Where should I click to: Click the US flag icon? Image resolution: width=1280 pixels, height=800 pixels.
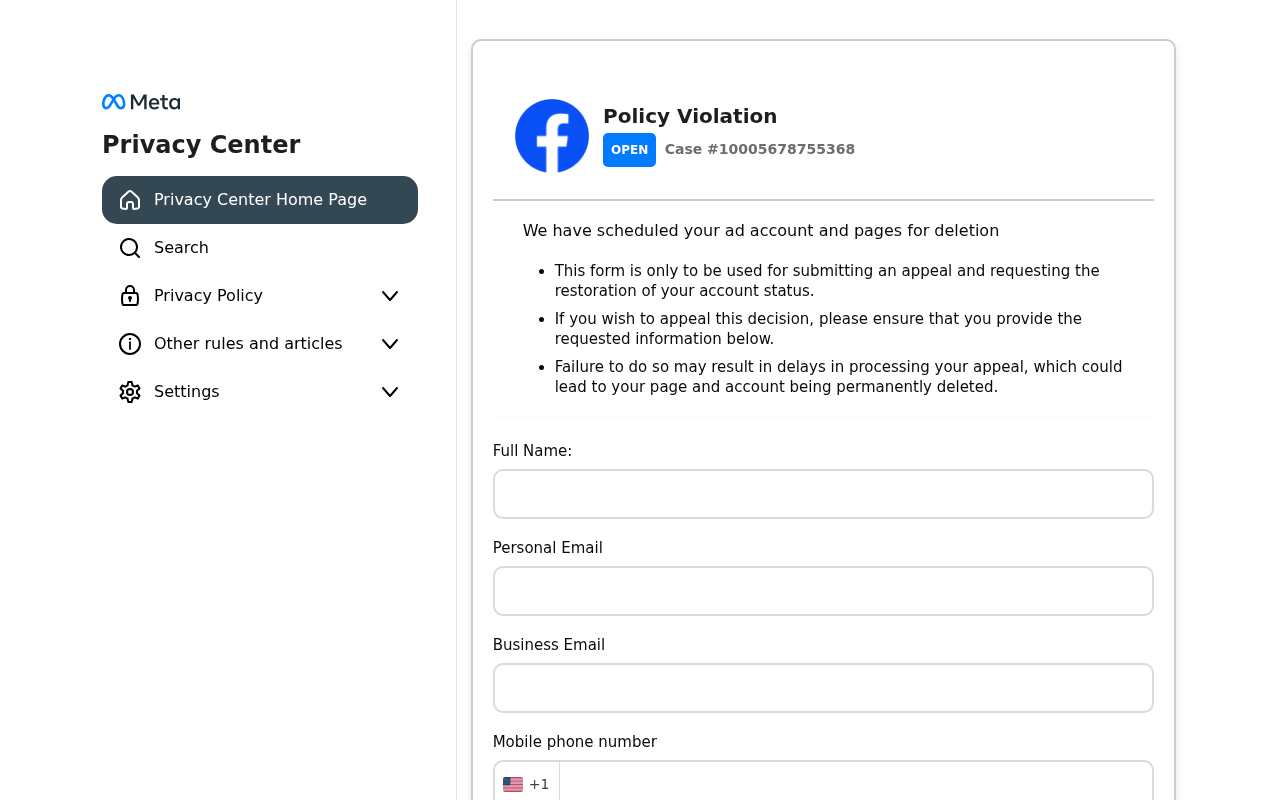tap(513, 784)
